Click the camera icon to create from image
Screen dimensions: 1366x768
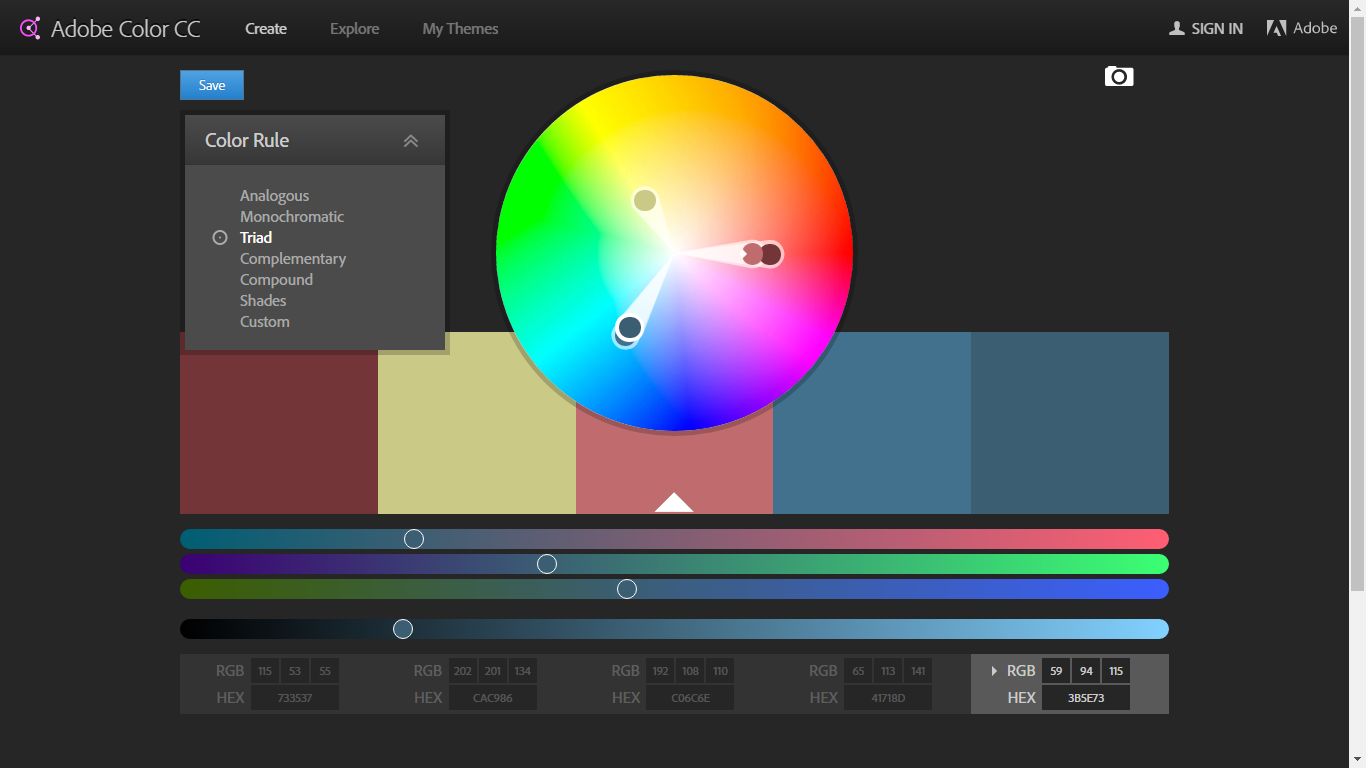[1119, 76]
